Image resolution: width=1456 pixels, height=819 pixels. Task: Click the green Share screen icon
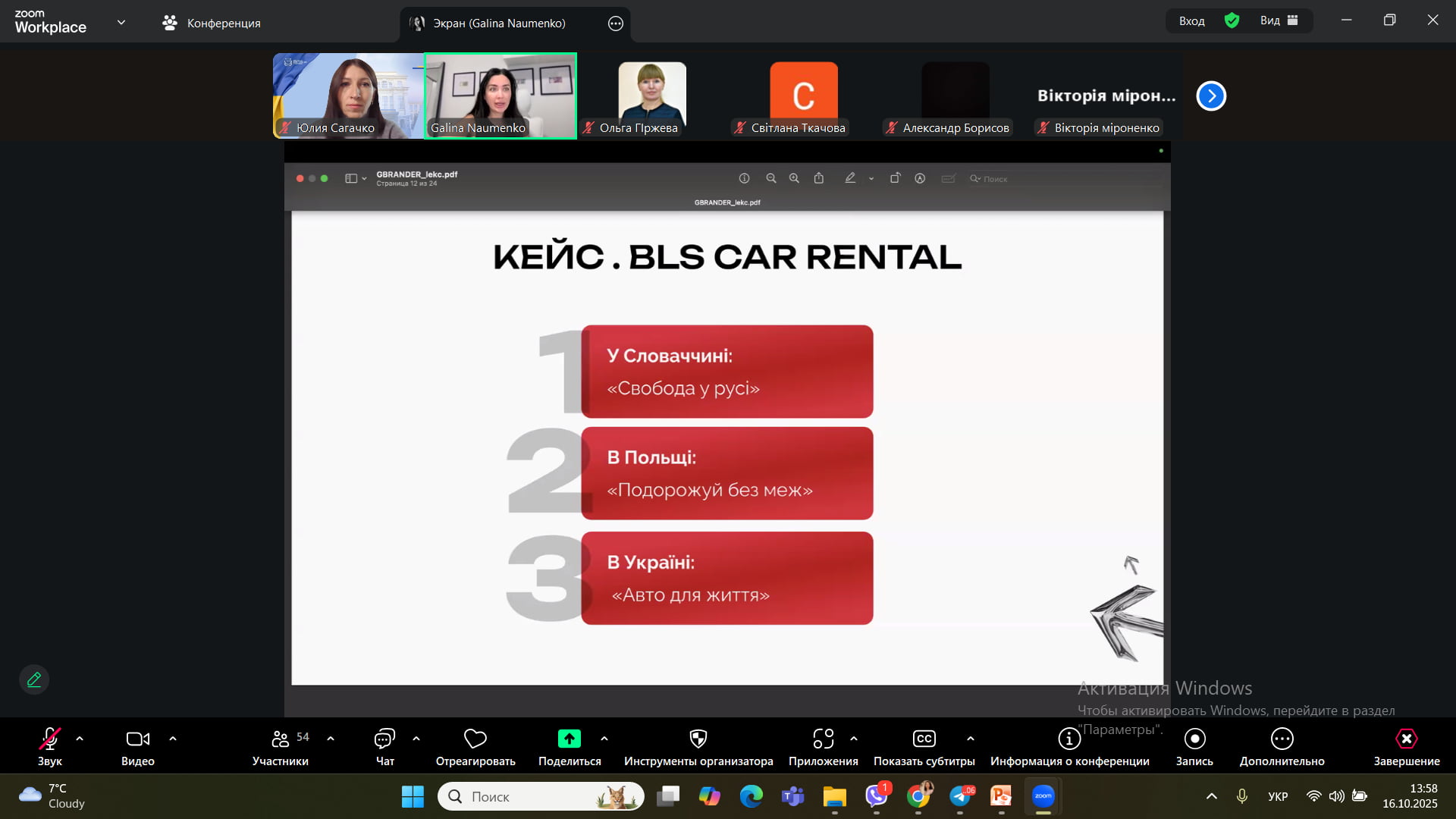[569, 739]
